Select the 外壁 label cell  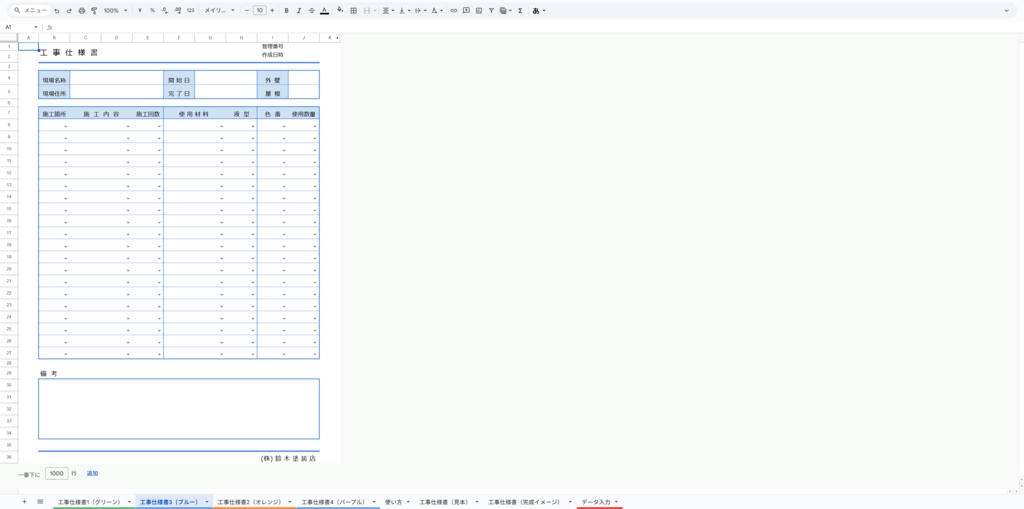pyautogui.click(x=272, y=79)
